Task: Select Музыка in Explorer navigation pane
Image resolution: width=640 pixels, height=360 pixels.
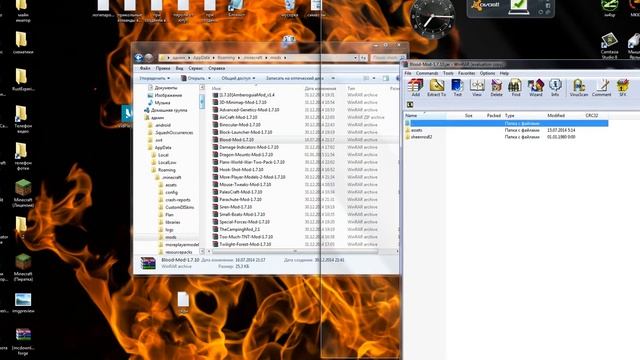Action: [x=162, y=102]
